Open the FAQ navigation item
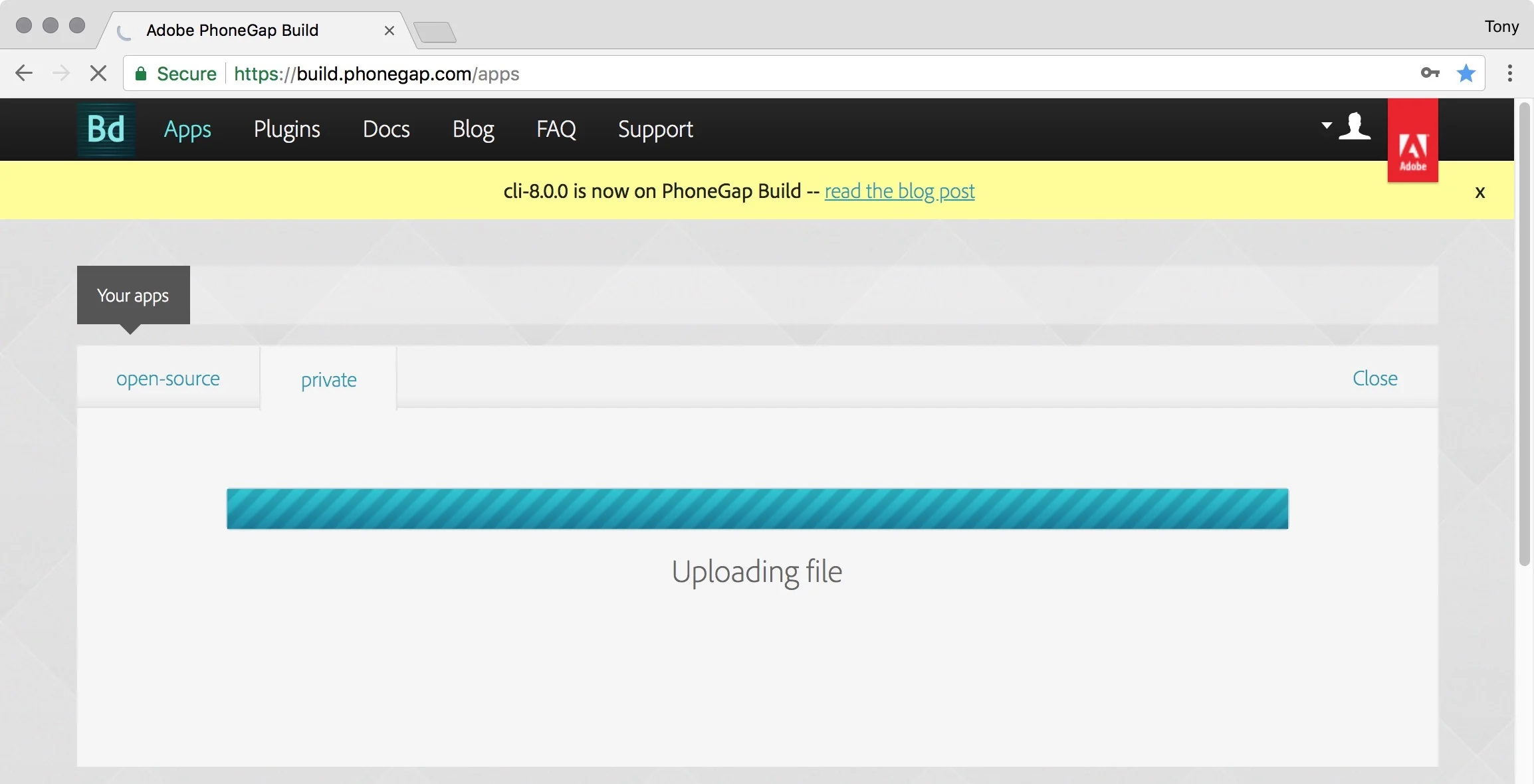This screenshot has height=784, width=1534. point(556,129)
